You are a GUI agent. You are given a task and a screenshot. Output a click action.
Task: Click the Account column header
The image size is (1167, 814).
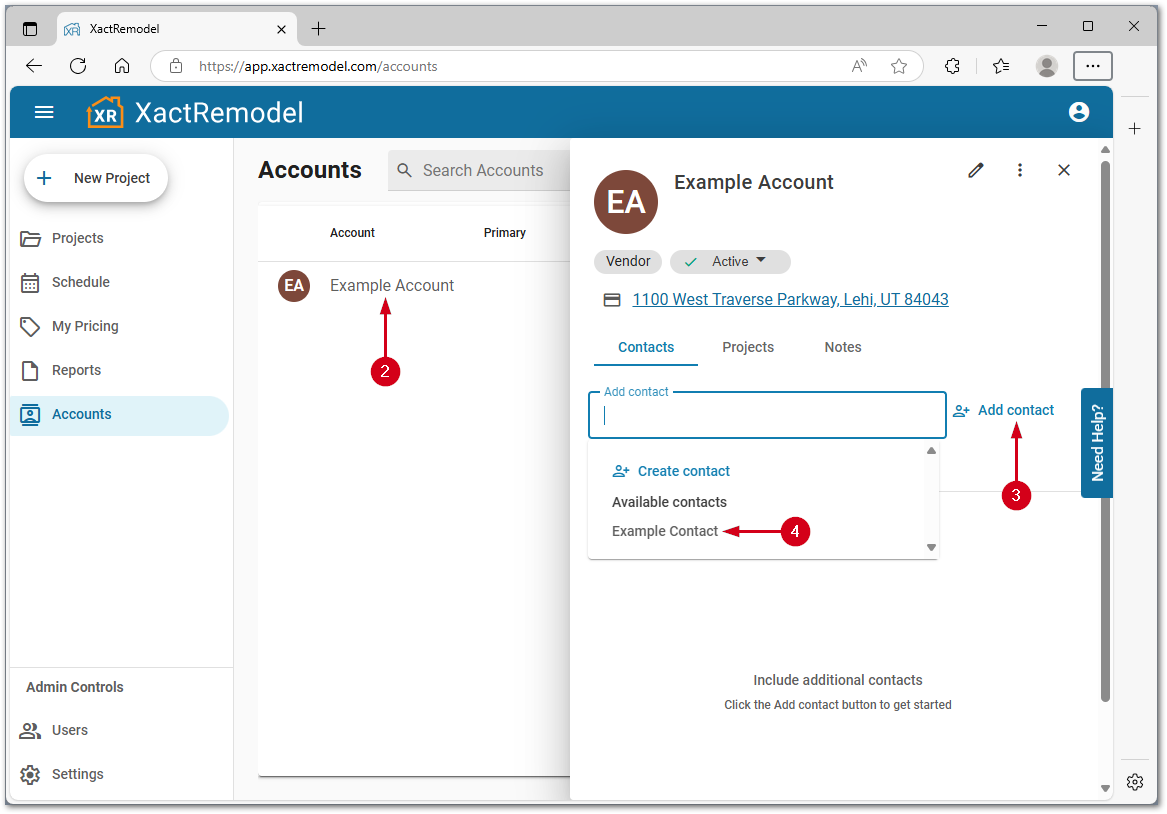tap(352, 233)
